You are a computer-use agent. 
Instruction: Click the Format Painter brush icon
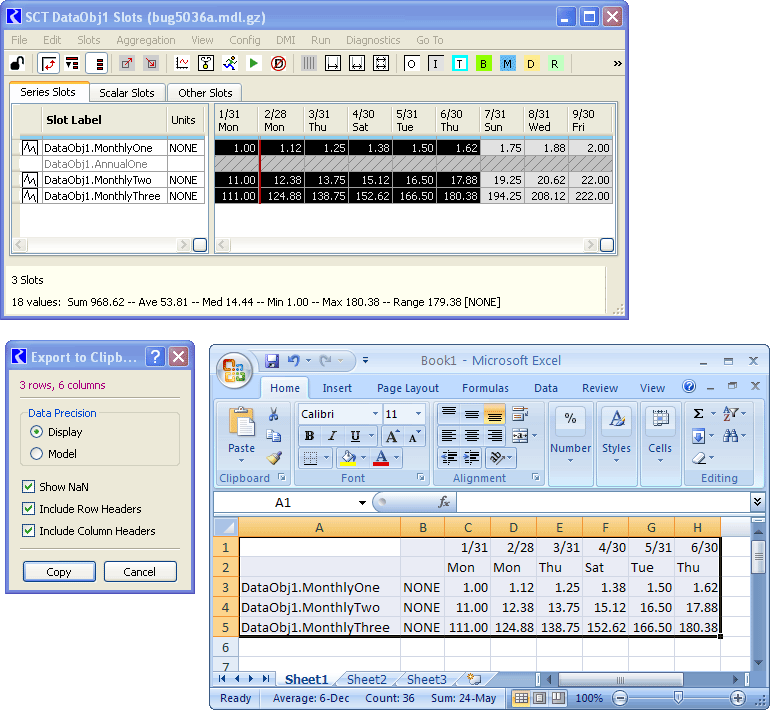[274, 458]
